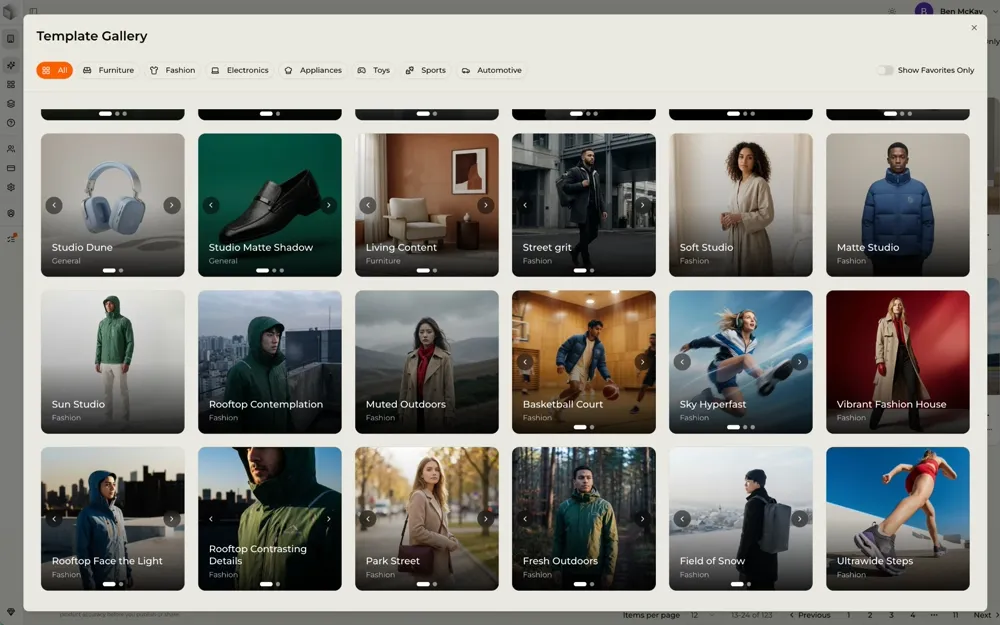Click the Living Content title text
The width and height of the screenshot is (1000, 625).
(x=401, y=247)
